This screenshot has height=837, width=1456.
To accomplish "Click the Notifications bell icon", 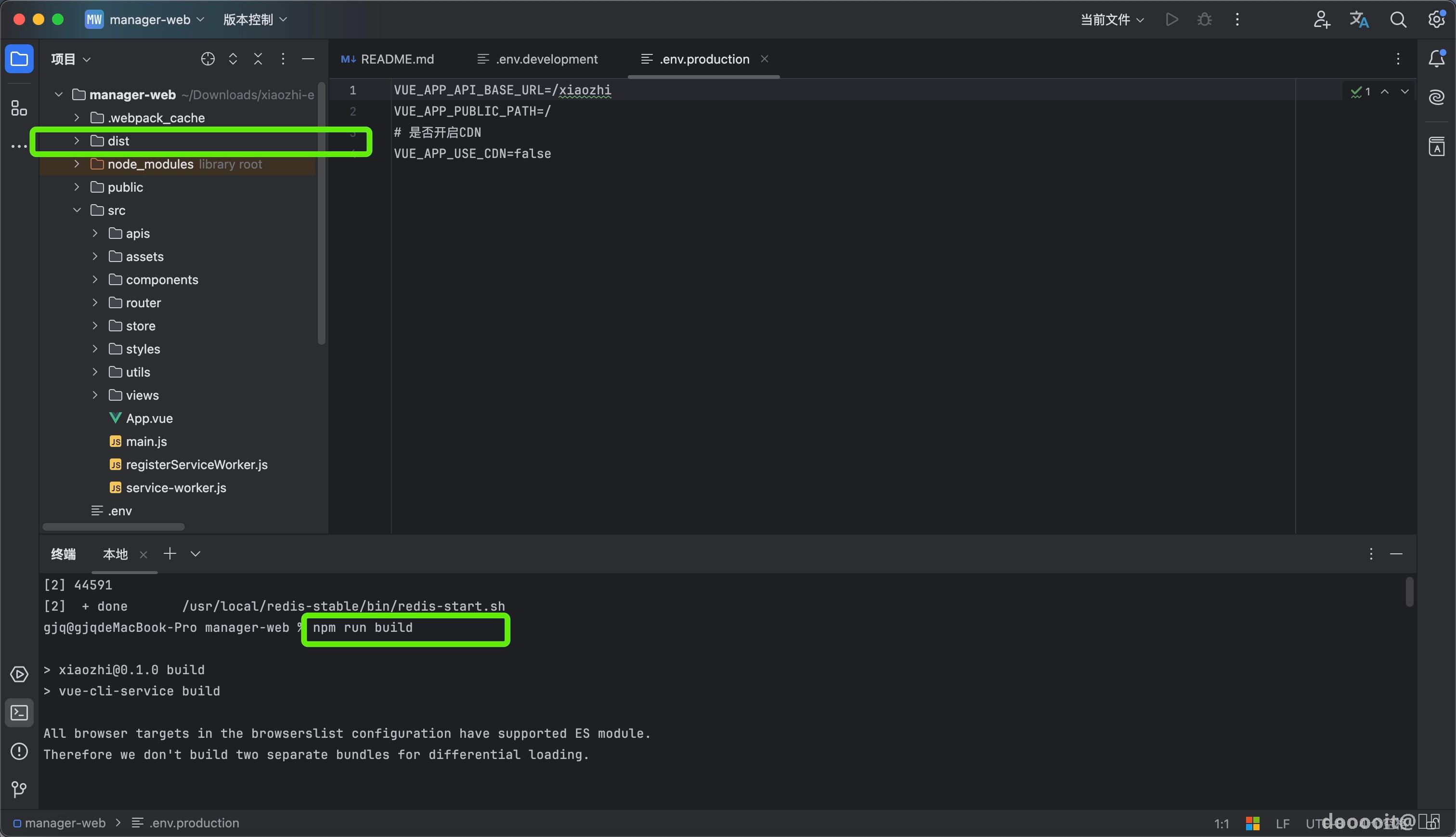I will (x=1436, y=59).
